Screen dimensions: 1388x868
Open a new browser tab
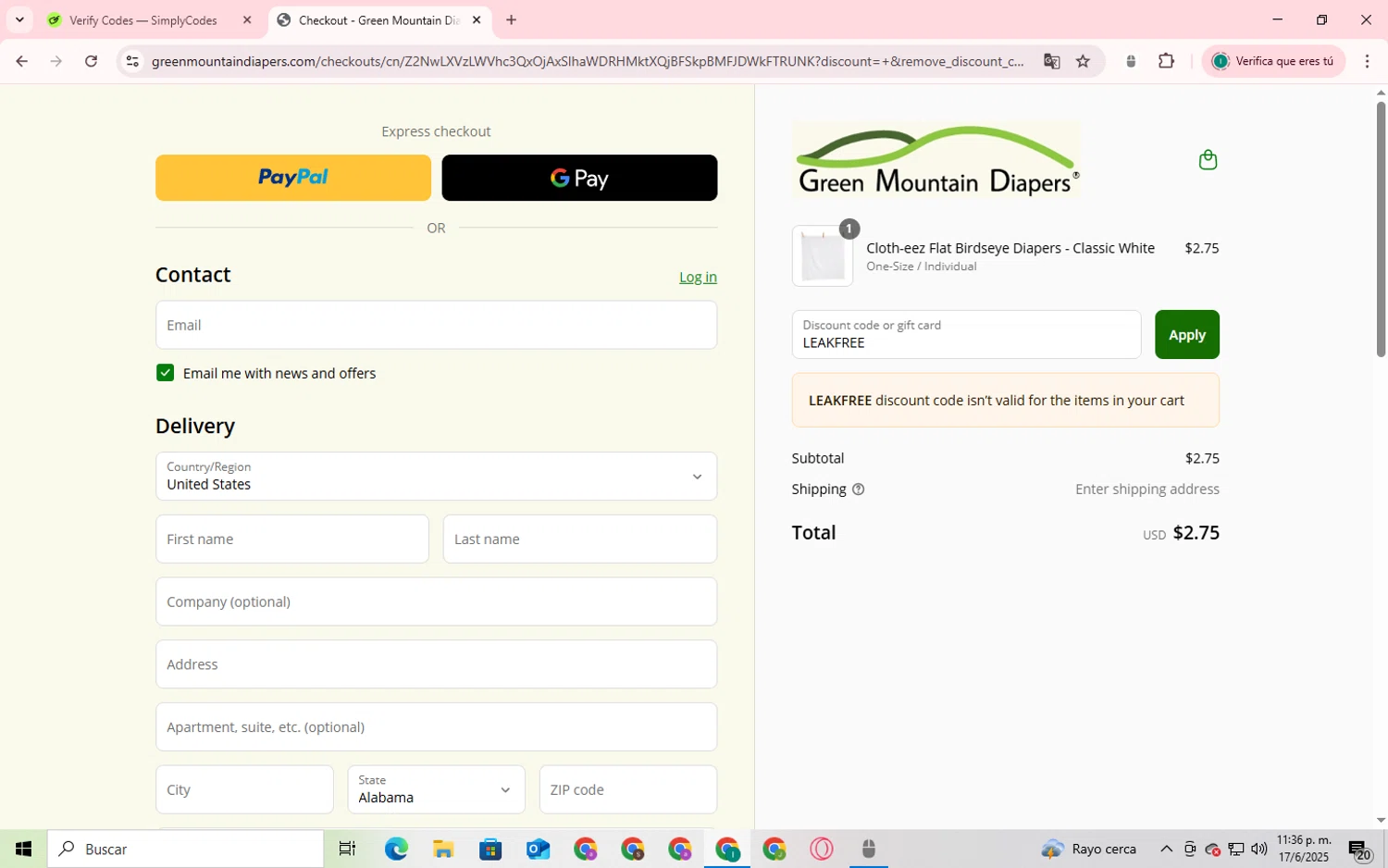coord(511,20)
